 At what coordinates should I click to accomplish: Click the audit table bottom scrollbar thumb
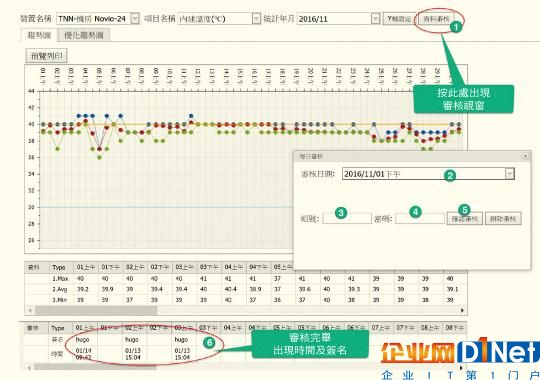coord(95,368)
